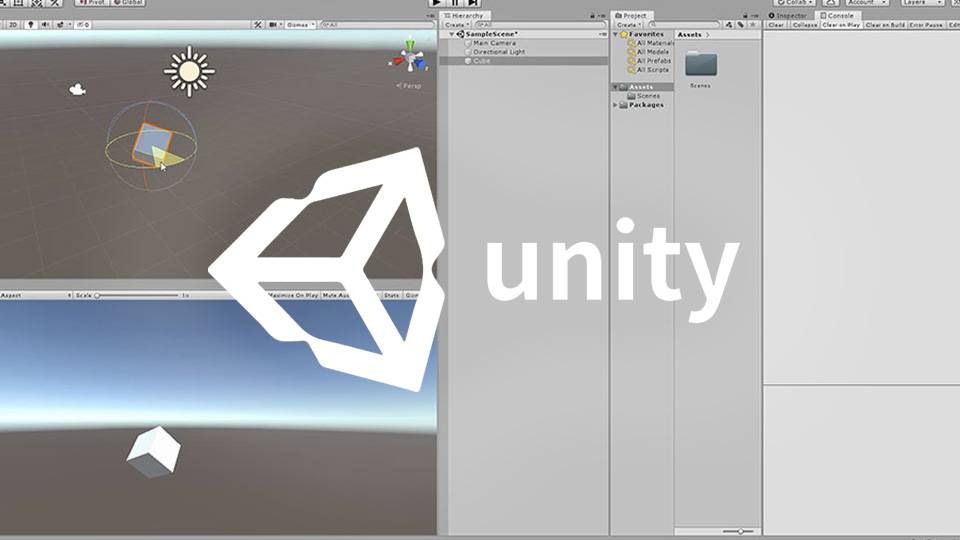Click Search by Label tag icon
The width and height of the screenshot is (960, 540).
coord(741,25)
